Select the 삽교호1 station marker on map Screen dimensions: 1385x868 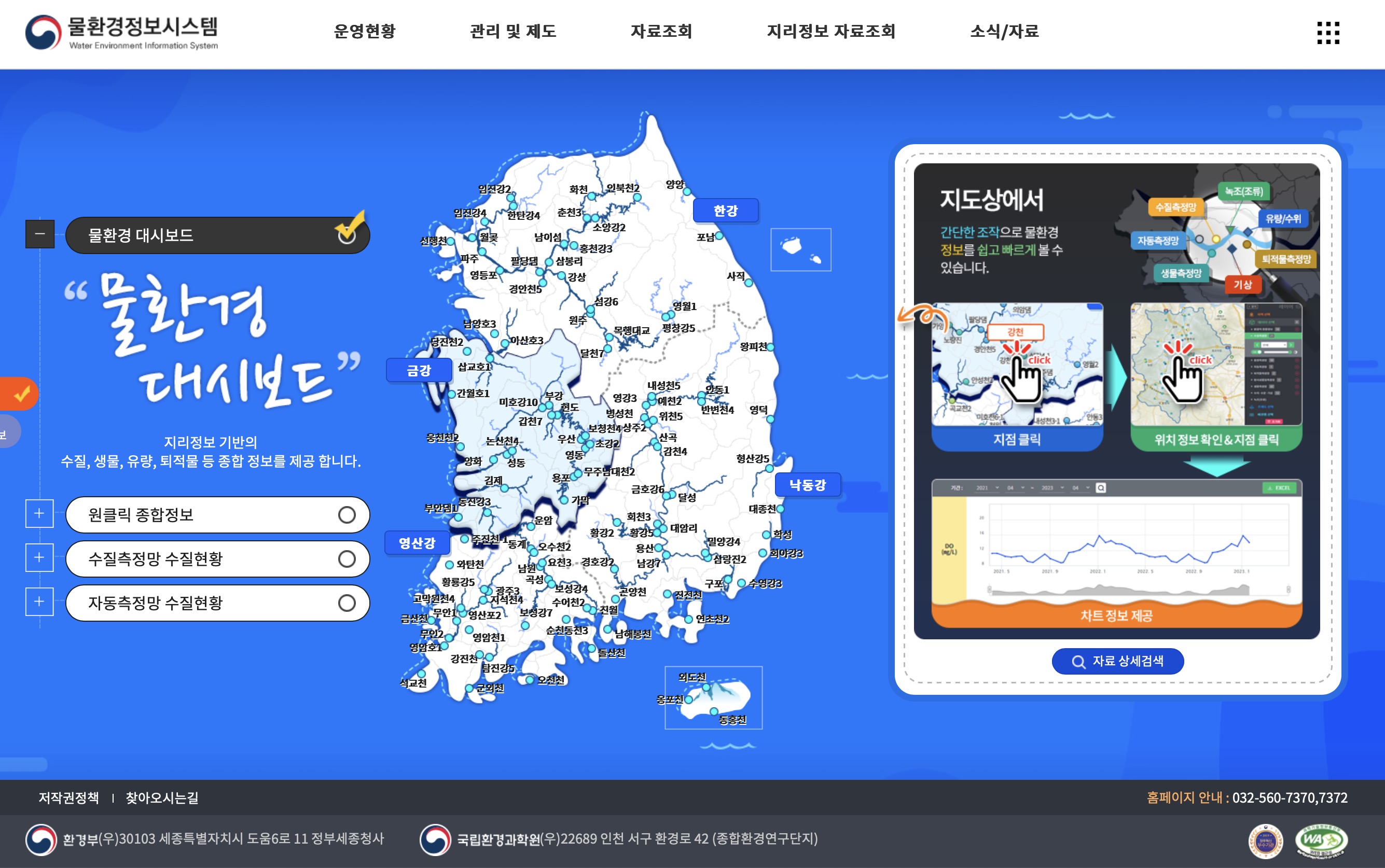tap(490, 358)
